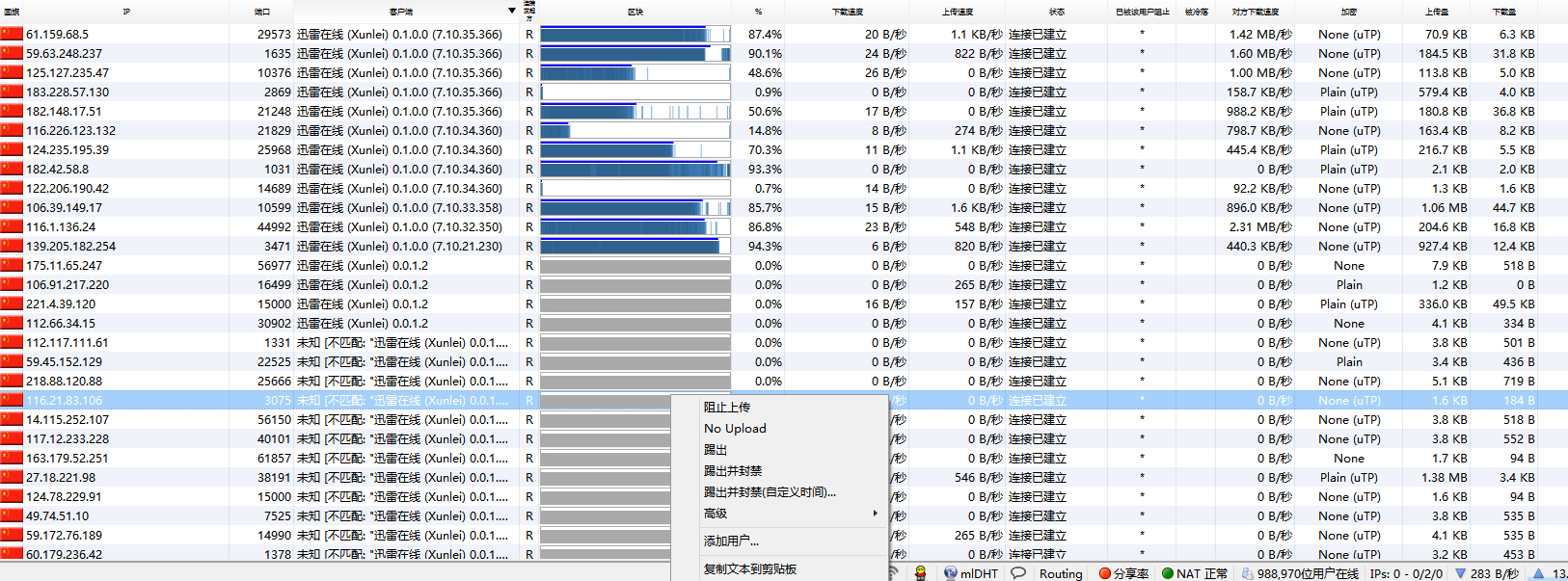Click the downloaded amount 49.5 KB

1514,304
